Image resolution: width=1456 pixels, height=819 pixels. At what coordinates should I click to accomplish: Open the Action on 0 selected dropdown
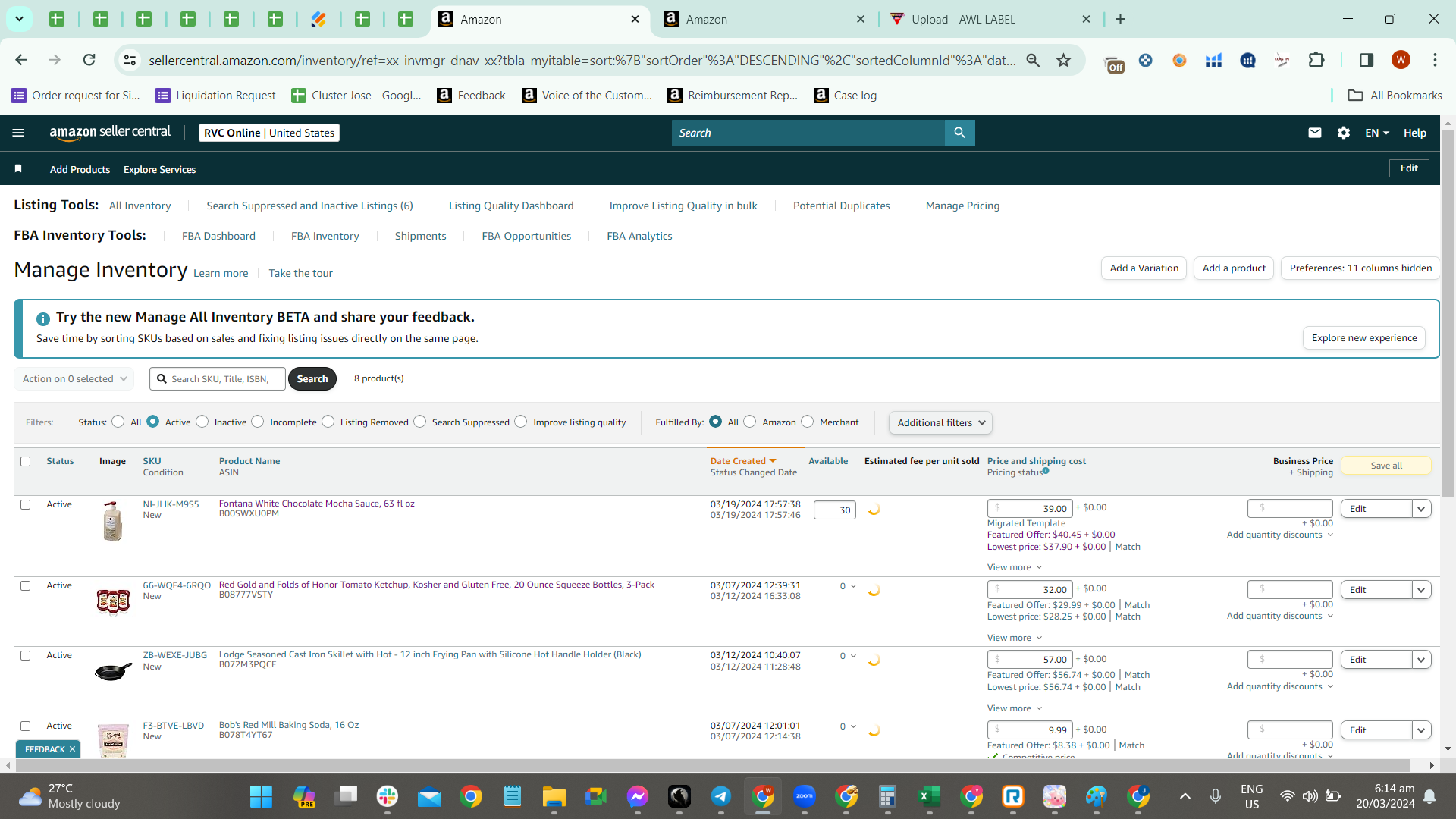tap(74, 378)
